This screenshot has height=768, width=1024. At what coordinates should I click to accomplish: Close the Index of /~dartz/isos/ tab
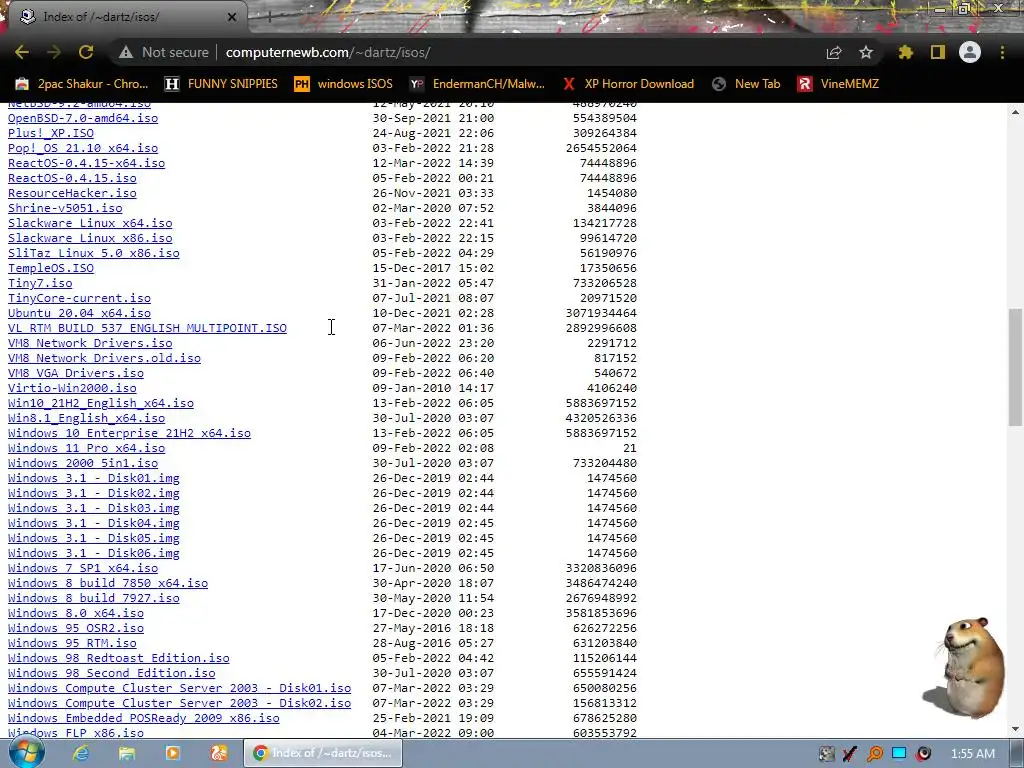(x=232, y=17)
